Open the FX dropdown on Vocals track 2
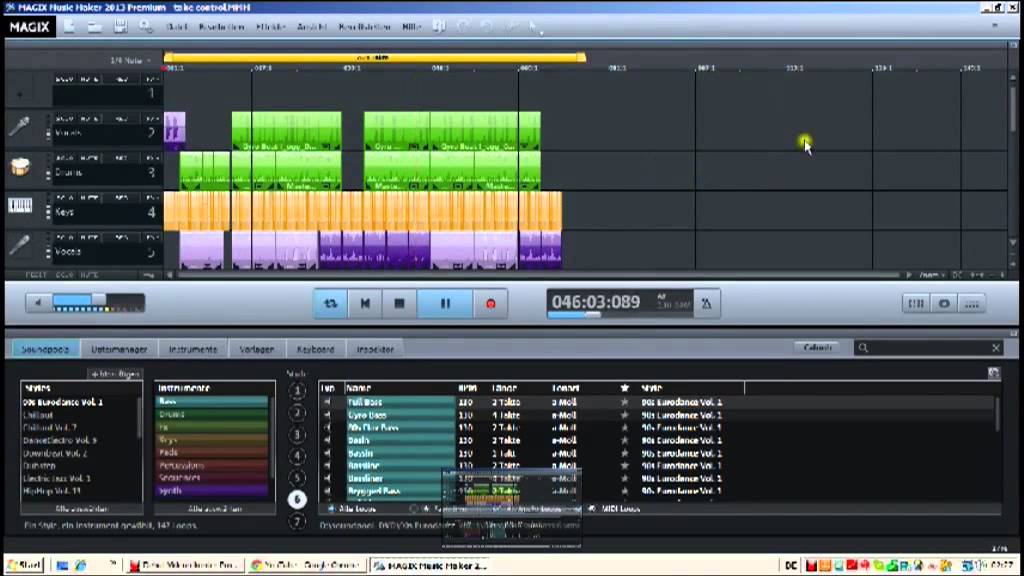The height and width of the screenshot is (576, 1024). 152,119
